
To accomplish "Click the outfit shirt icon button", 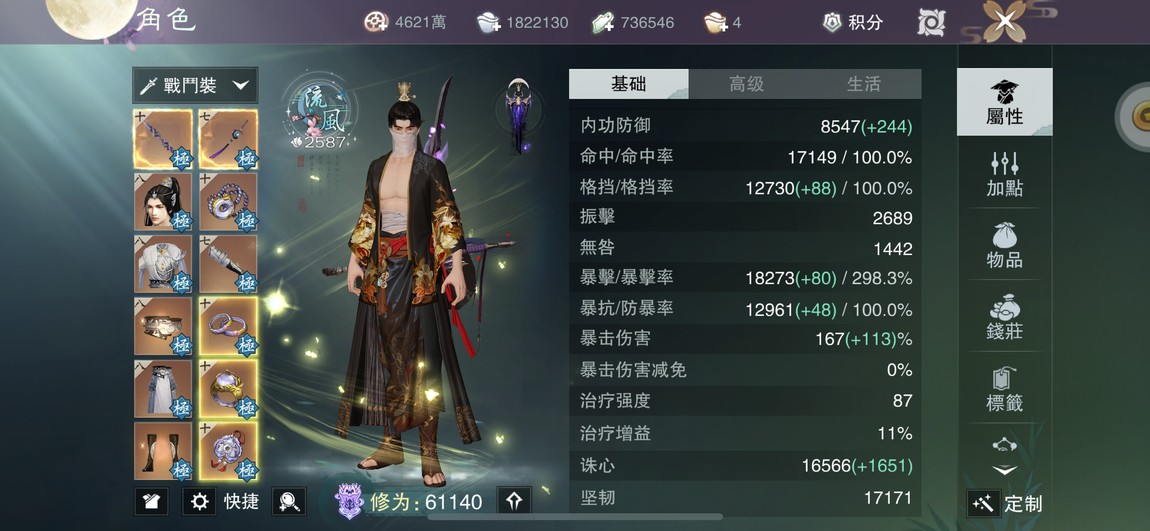I will (152, 502).
